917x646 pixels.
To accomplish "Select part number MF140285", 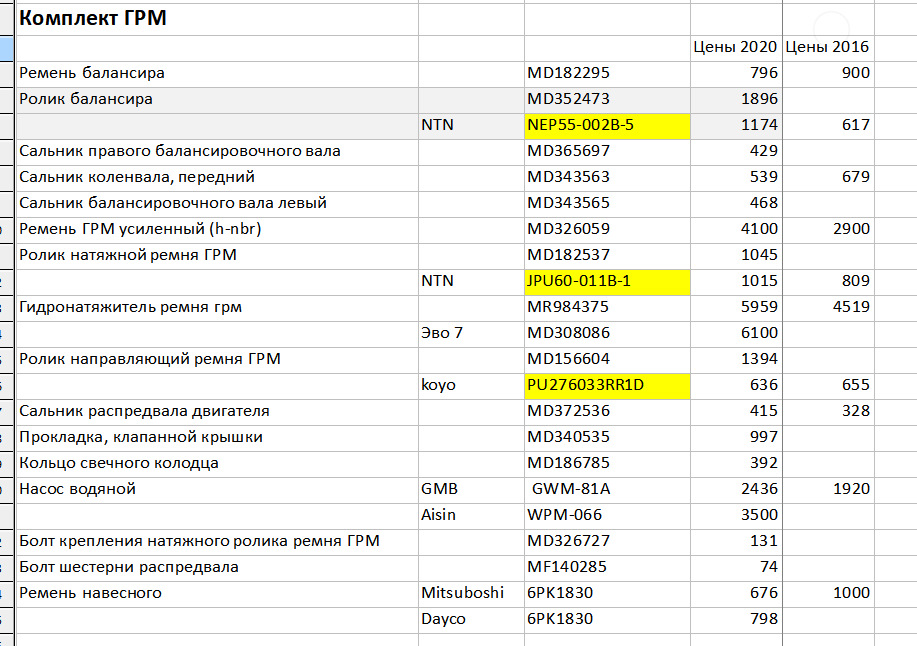I will click(x=607, y=568).
